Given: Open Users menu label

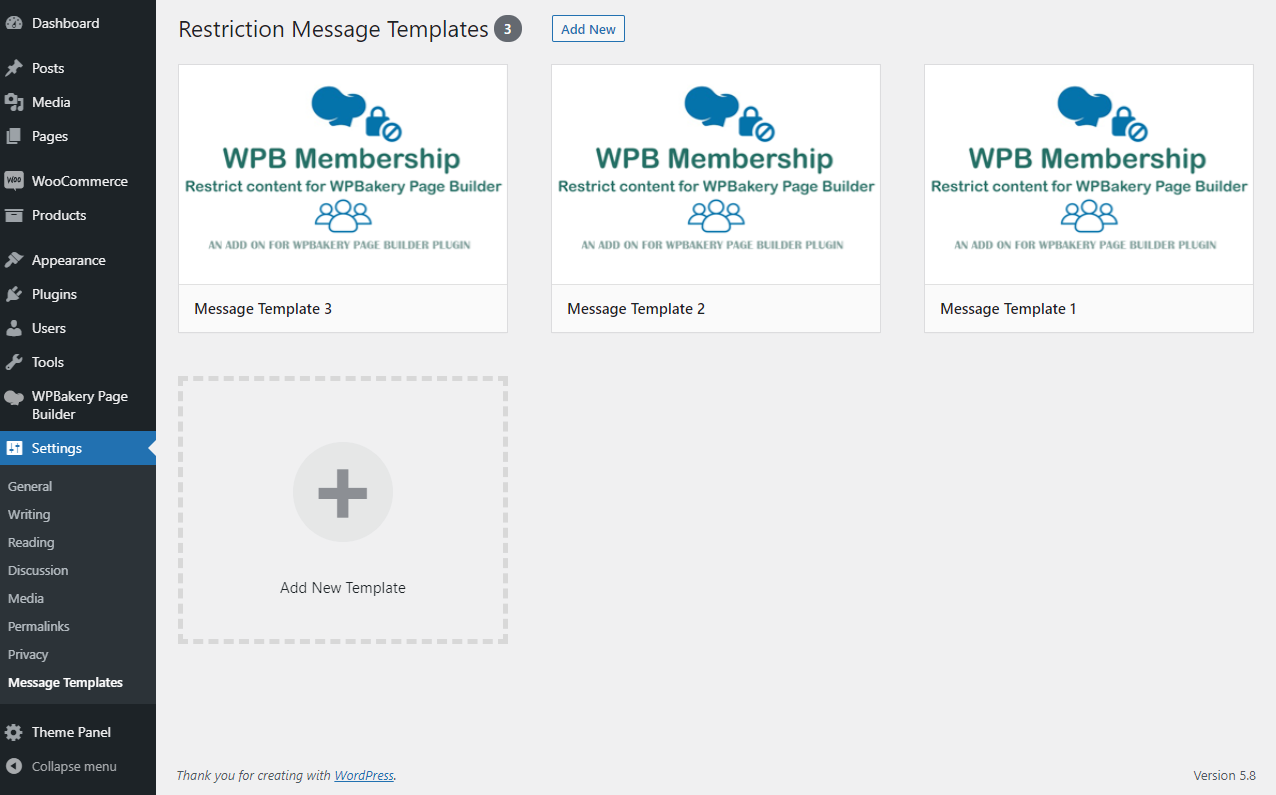Looking at the screenshot, I should 49,328.
